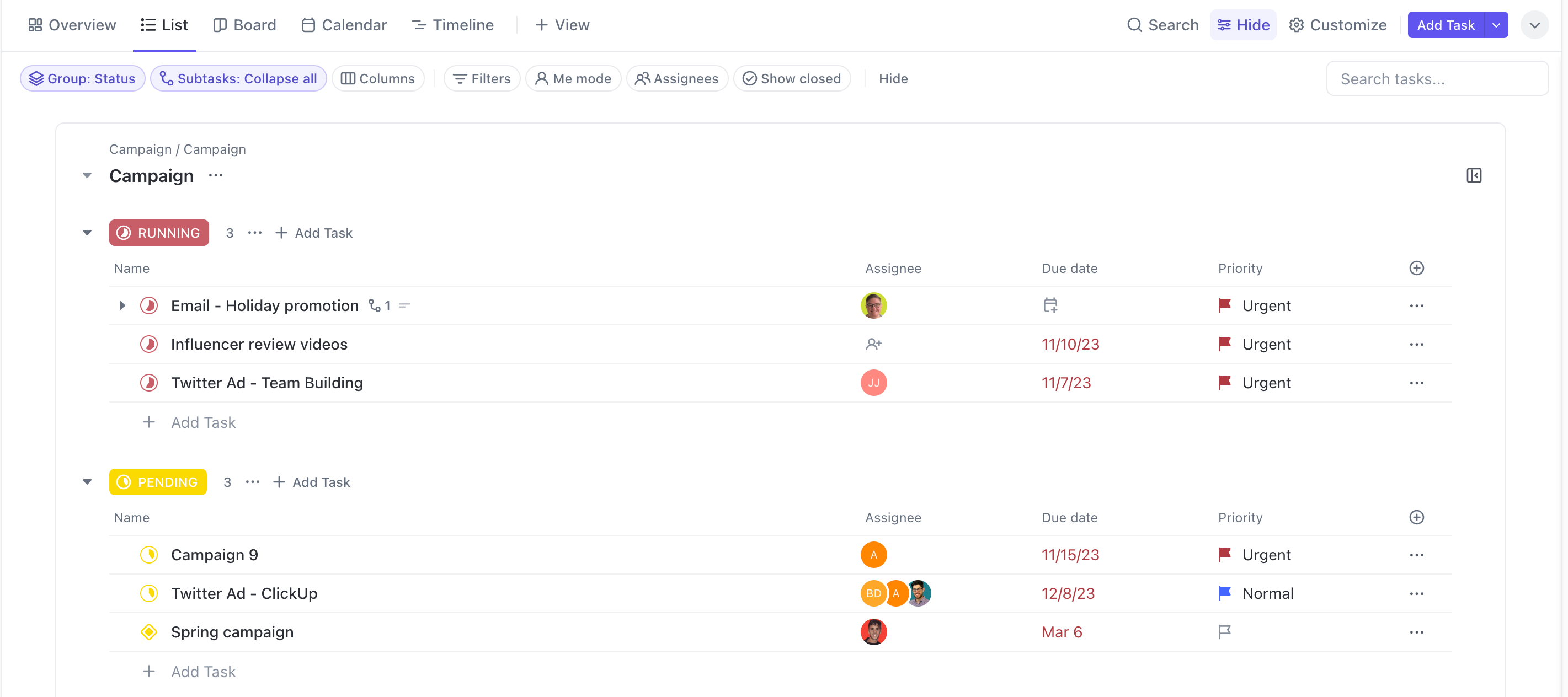Click the add column plus icon in RUNNING group

pos(1416,268)
